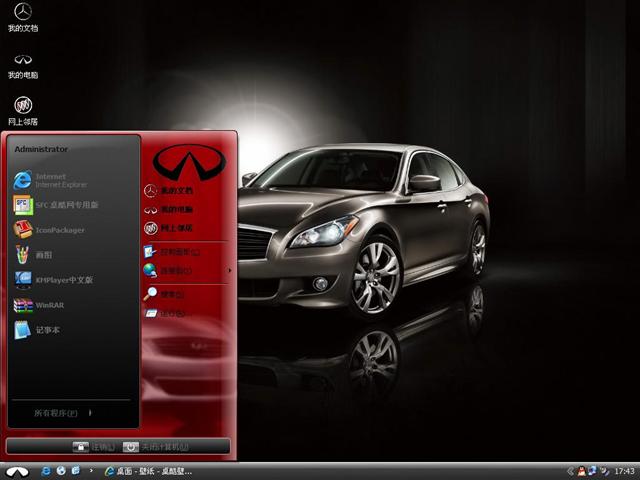Open 网上邻居 in start menu right pane

(168, 228)
